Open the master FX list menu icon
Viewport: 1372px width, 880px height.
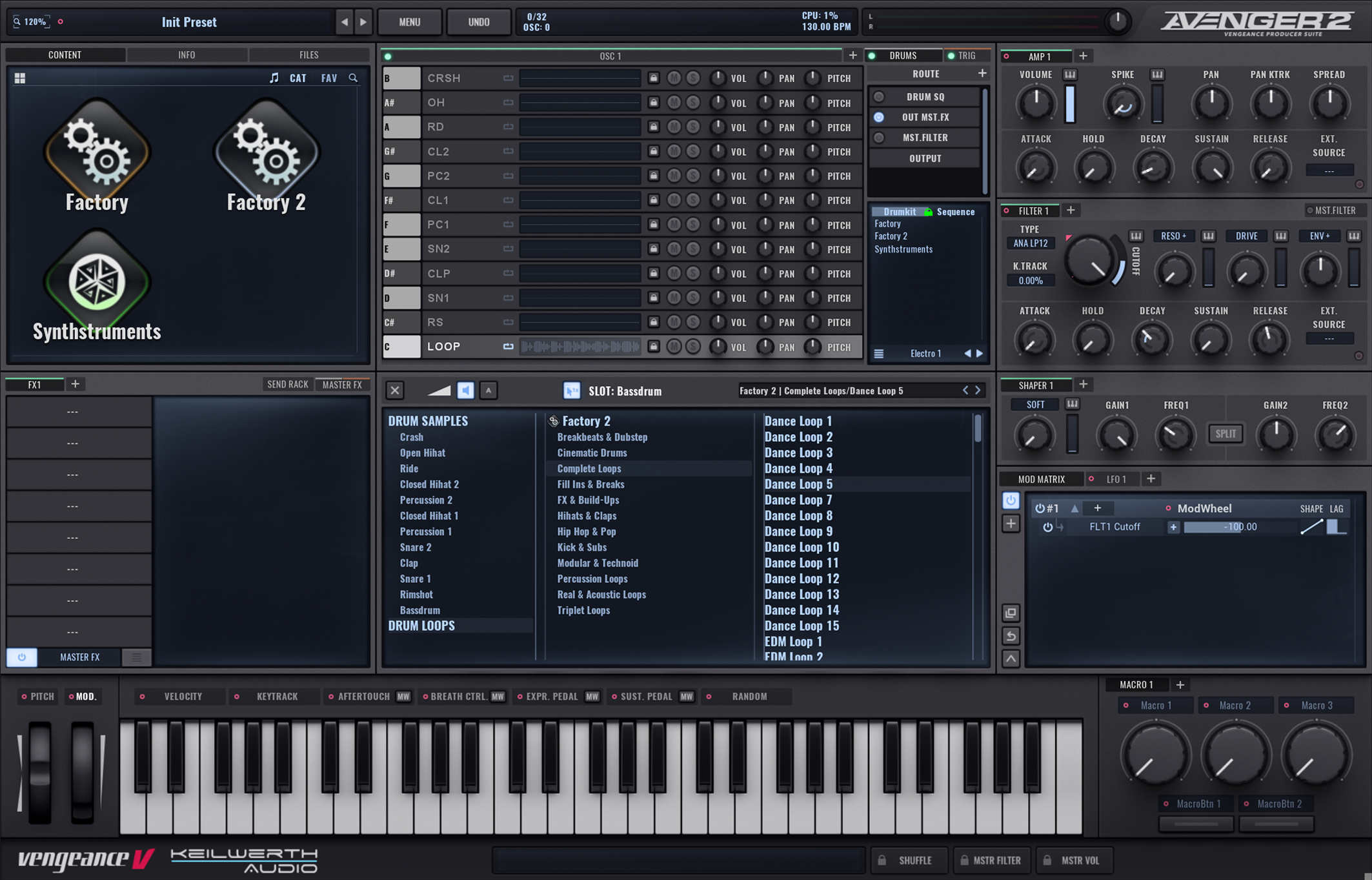(x=136, y=657)
